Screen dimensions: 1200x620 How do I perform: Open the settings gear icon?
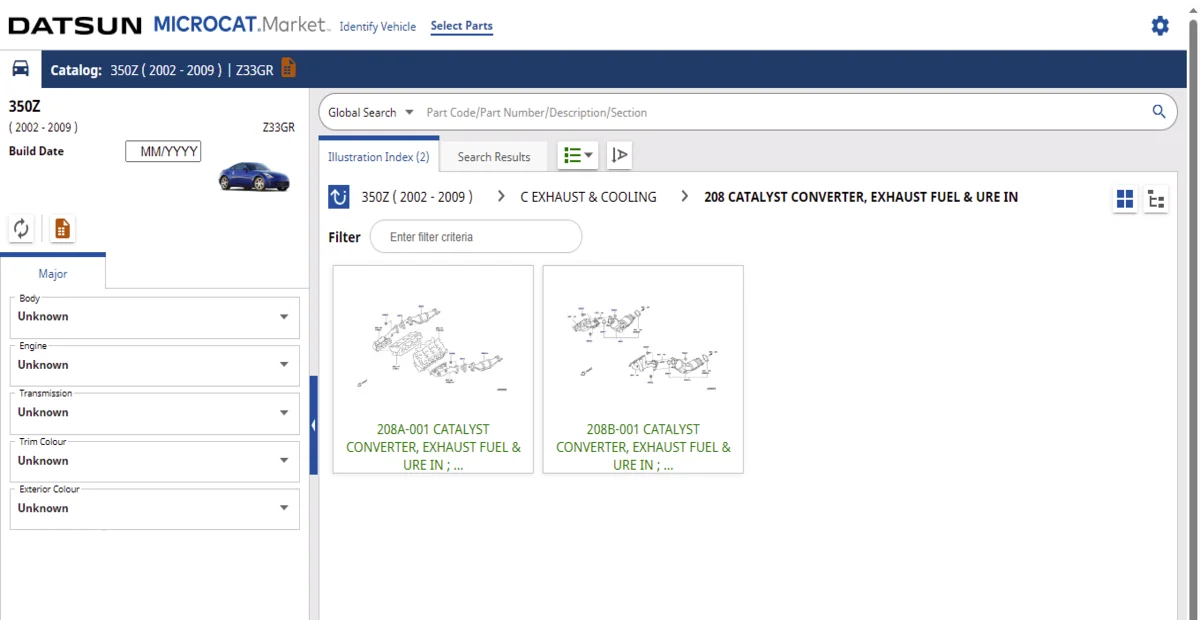click(x=1160, y=26)
